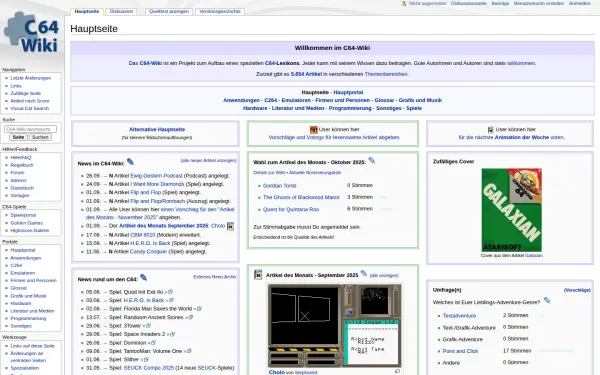Click 'alle anzeigen' beside Artikel des Monats
Screen dimensions: 600x375
[384, 276]
